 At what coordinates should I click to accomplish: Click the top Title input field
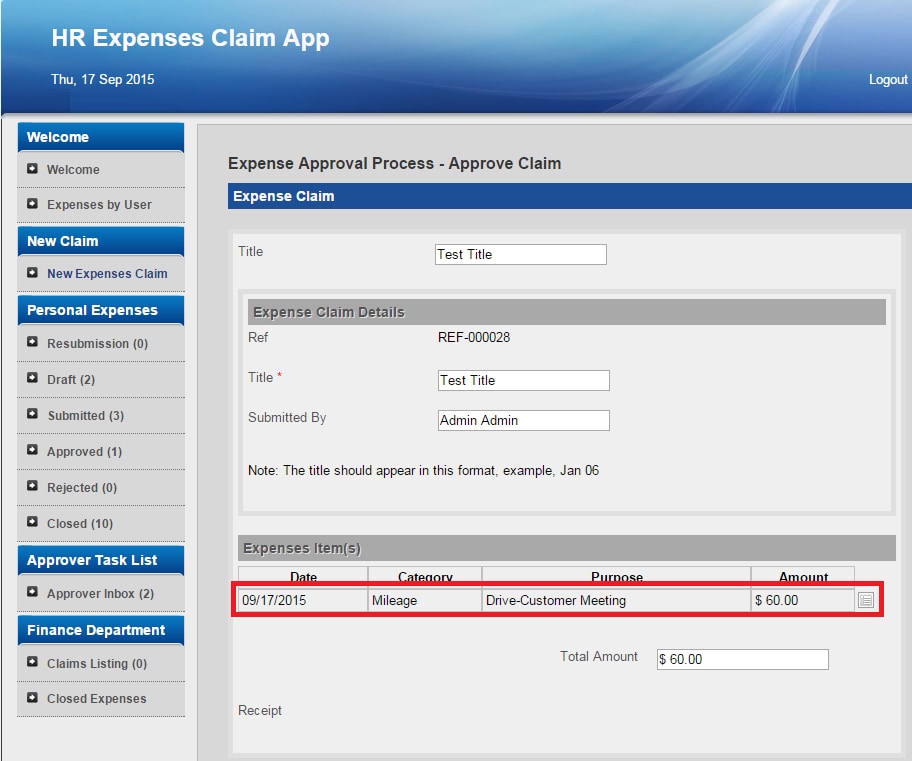[x=520, y=255]
